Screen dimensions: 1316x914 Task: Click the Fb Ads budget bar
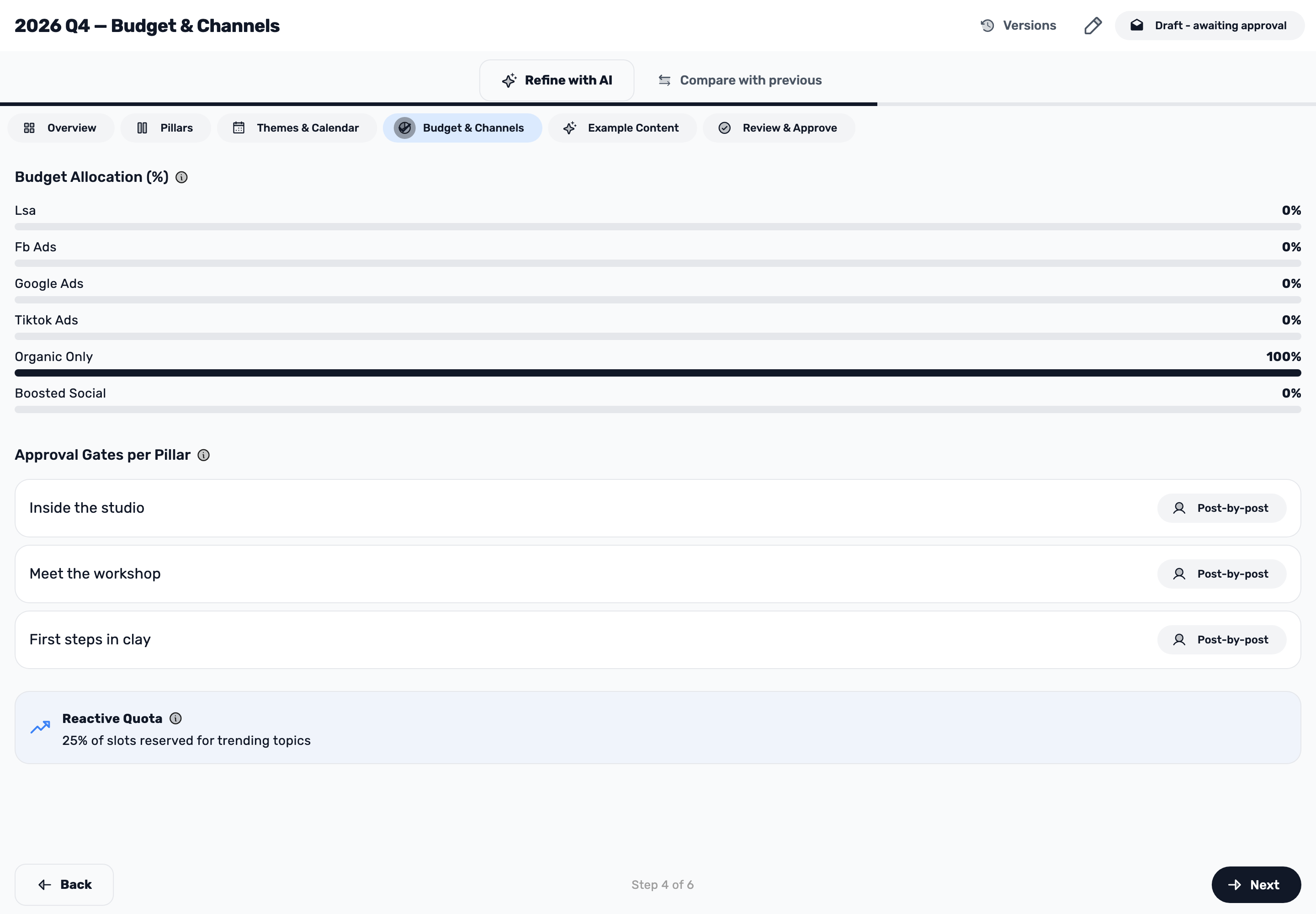[658, 263]
